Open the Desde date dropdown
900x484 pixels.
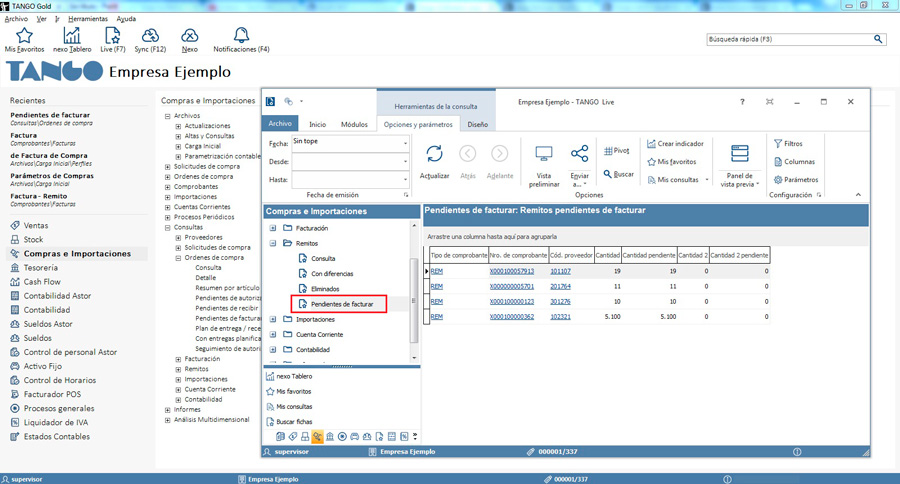tap(405, 162)
